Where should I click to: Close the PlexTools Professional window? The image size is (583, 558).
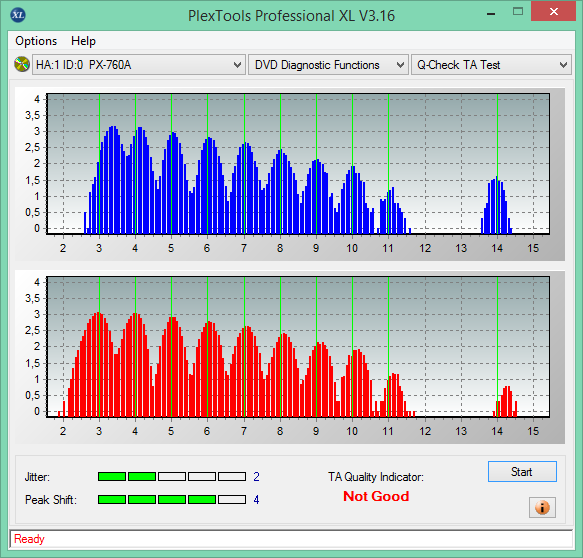[554, 12]
